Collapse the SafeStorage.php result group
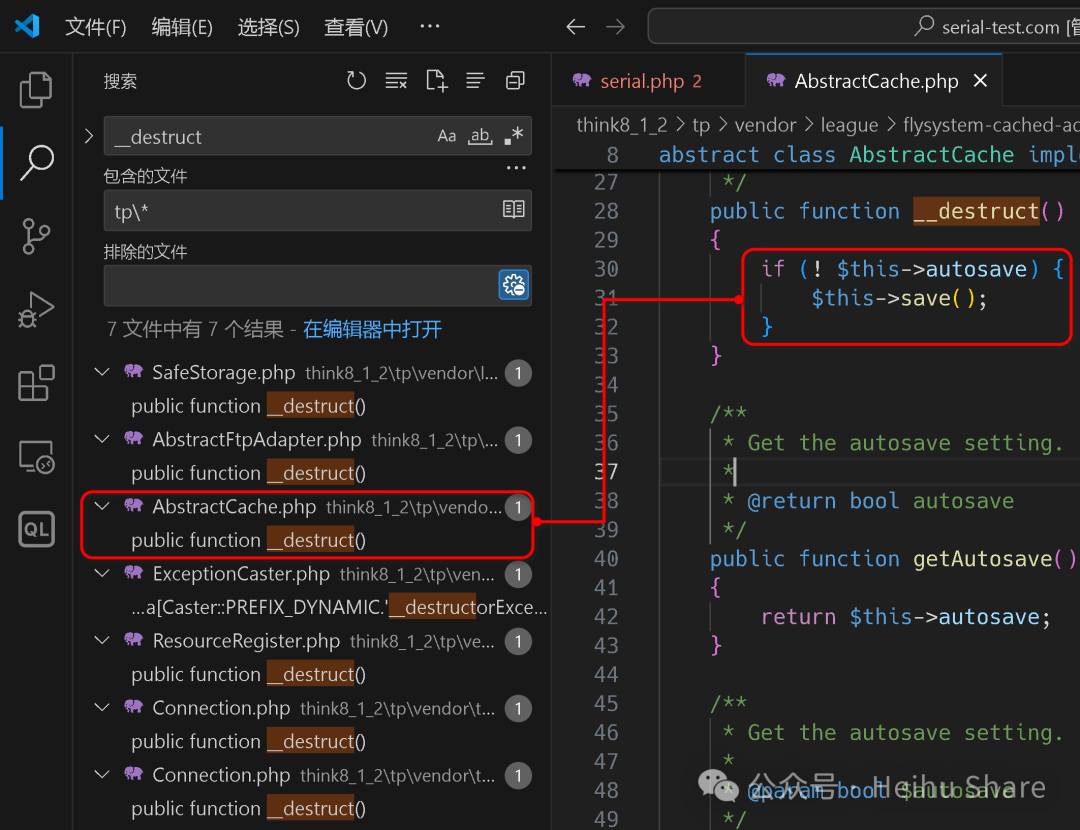The width and height of the screenshot is (1080, 830). pos(102,372)
